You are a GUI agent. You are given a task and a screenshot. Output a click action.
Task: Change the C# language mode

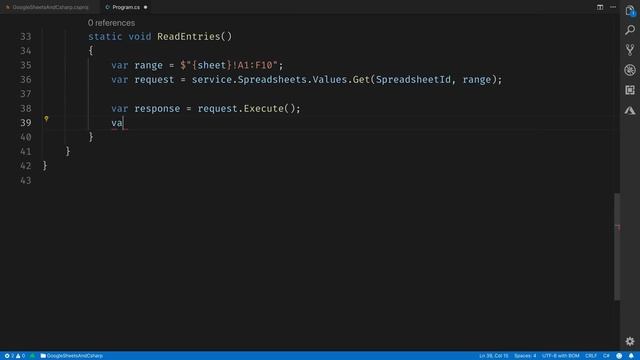(x=606, y=356)
